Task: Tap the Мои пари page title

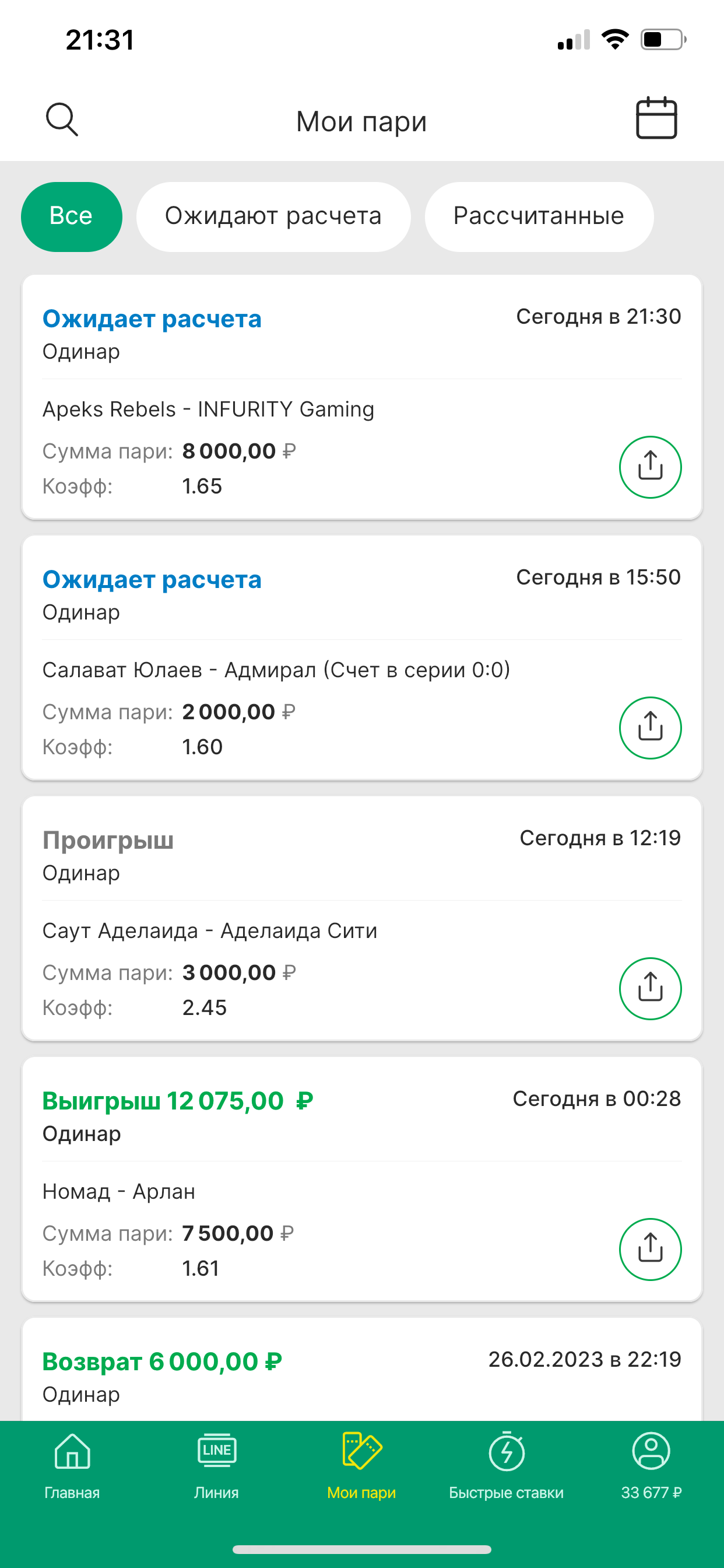Action: click(x=361, y=122)
